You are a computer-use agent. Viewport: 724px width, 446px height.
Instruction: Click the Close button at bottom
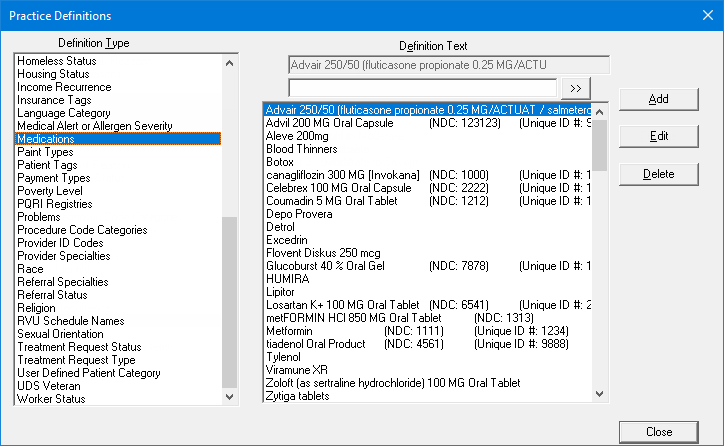[x=658, y=432]
